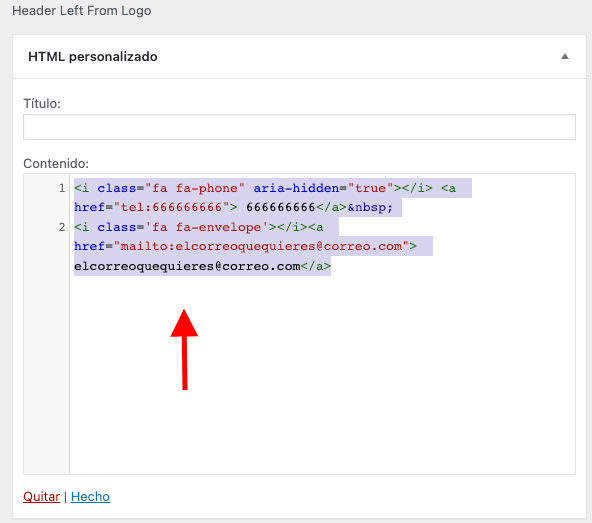Image resolution: width=592 pixels, height=523 pixels.
Task: Click the phone number 666666666 link text
Action: click(281, 207)
